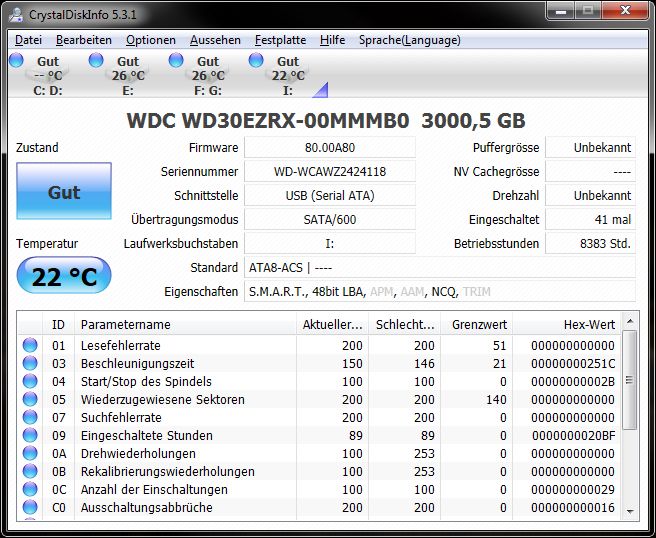Click the serial number WD-WCAWZ2424118 field
656x538 pixels.
click(x=330, y=172)
